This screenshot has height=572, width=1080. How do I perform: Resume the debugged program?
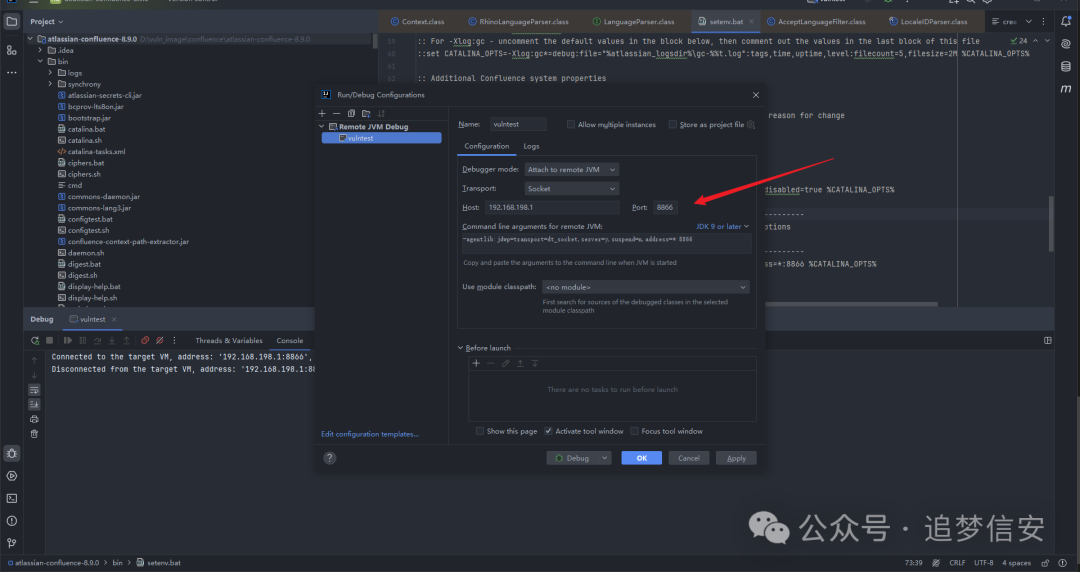pos(68,340)
